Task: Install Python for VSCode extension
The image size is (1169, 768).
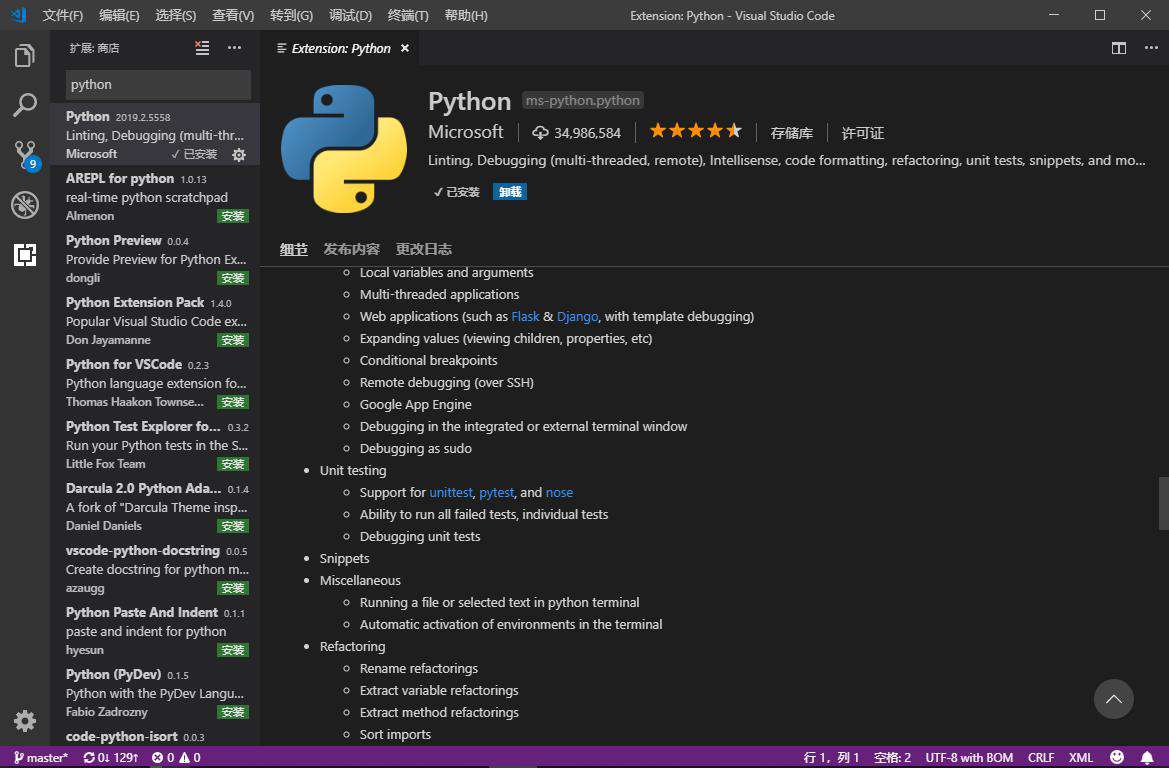Action: (233, 402)
